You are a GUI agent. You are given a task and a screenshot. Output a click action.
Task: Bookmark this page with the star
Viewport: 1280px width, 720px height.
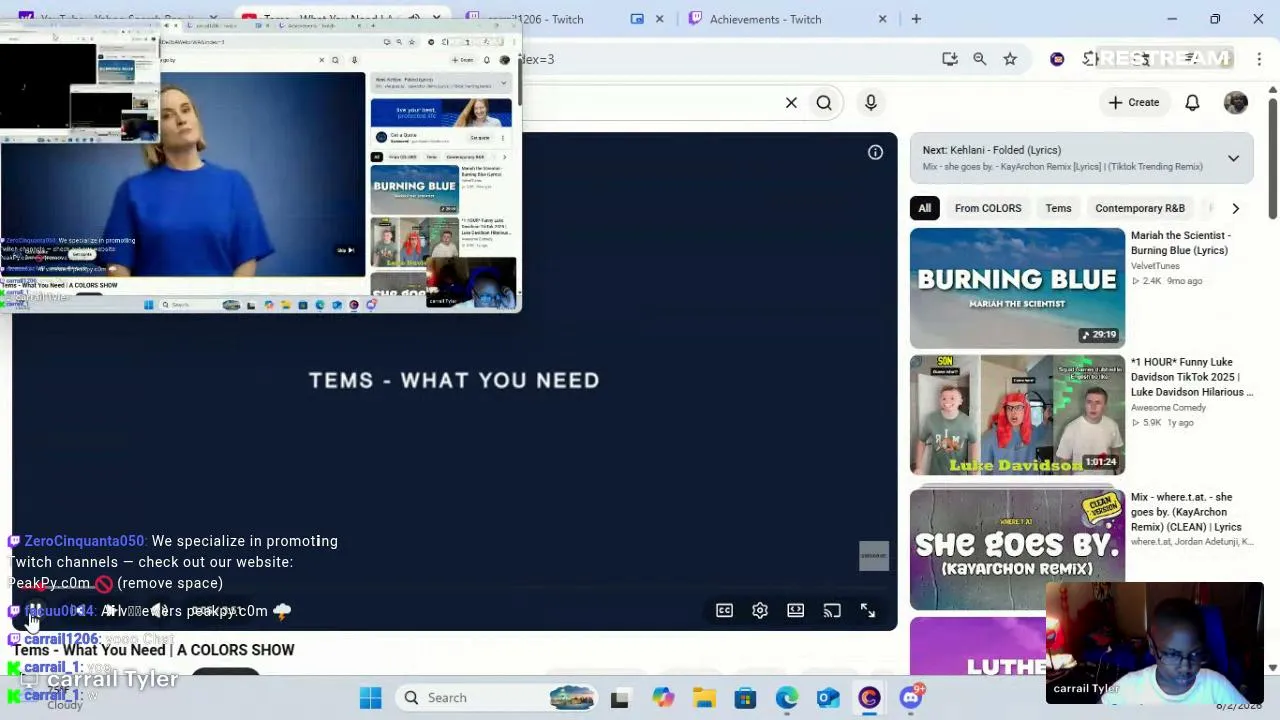[x=1010, y=59]
